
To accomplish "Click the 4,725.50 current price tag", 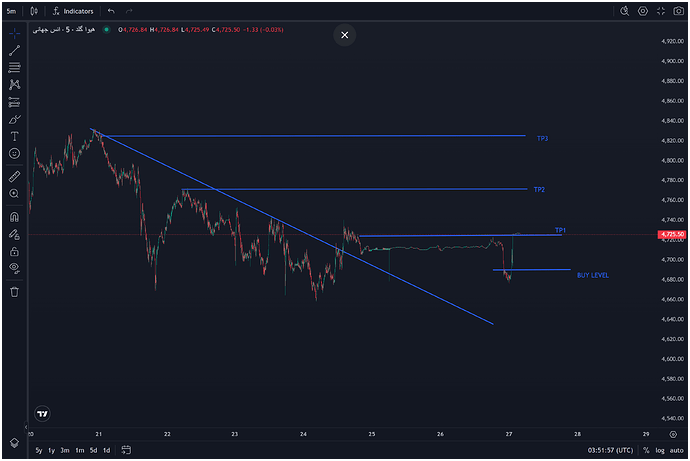I will [672, 234].
